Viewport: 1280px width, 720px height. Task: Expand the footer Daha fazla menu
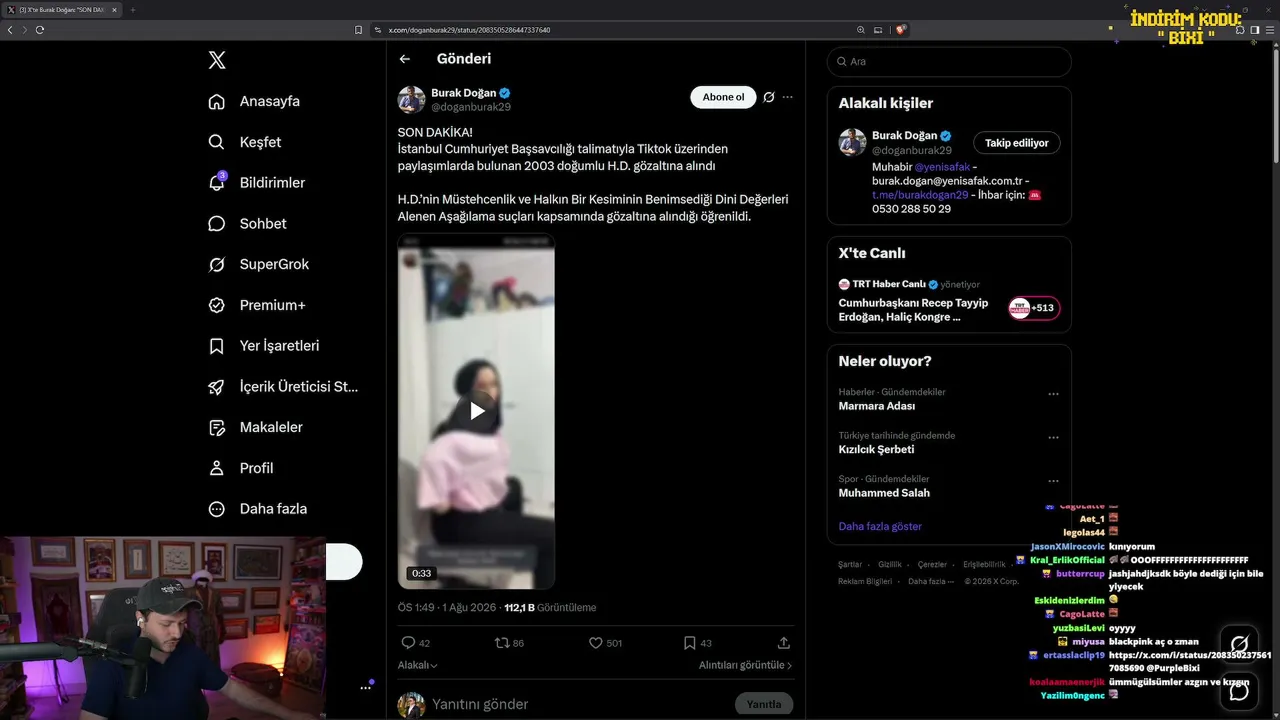tap(930, 582)
